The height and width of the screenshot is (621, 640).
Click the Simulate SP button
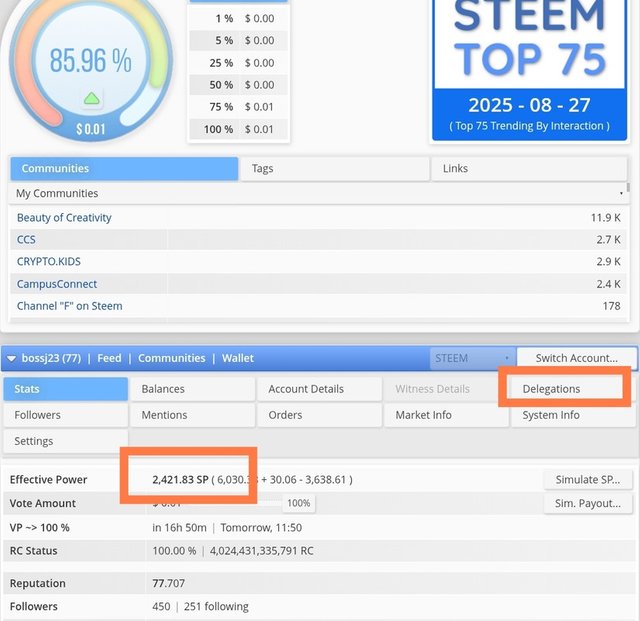click(x=588, y=480)
